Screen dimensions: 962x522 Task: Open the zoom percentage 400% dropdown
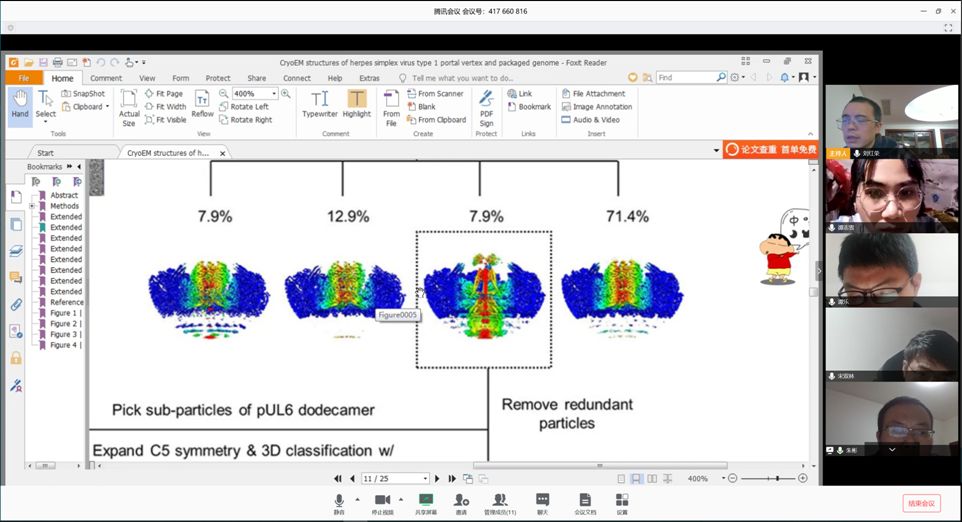[275, 94]
